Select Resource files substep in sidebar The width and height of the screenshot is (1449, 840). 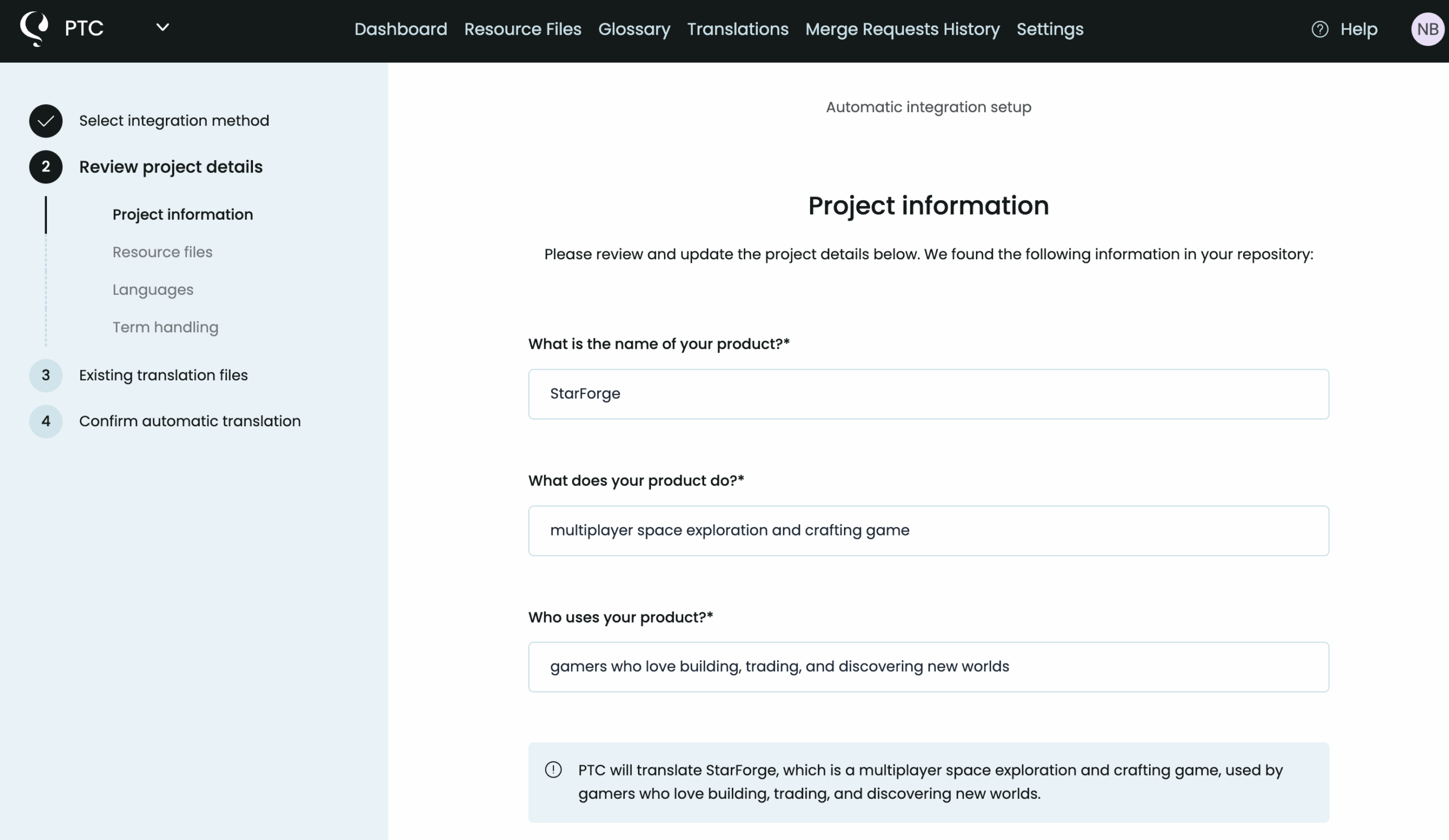(162, 252)
